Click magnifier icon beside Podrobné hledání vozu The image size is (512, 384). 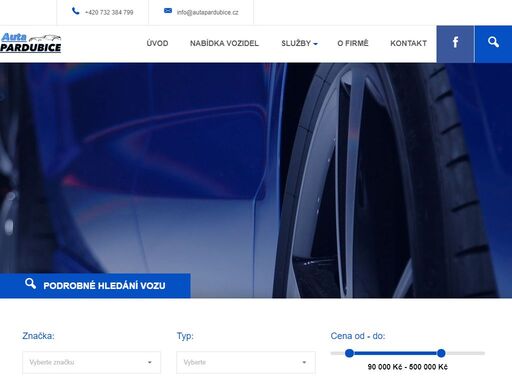[30, 284]
